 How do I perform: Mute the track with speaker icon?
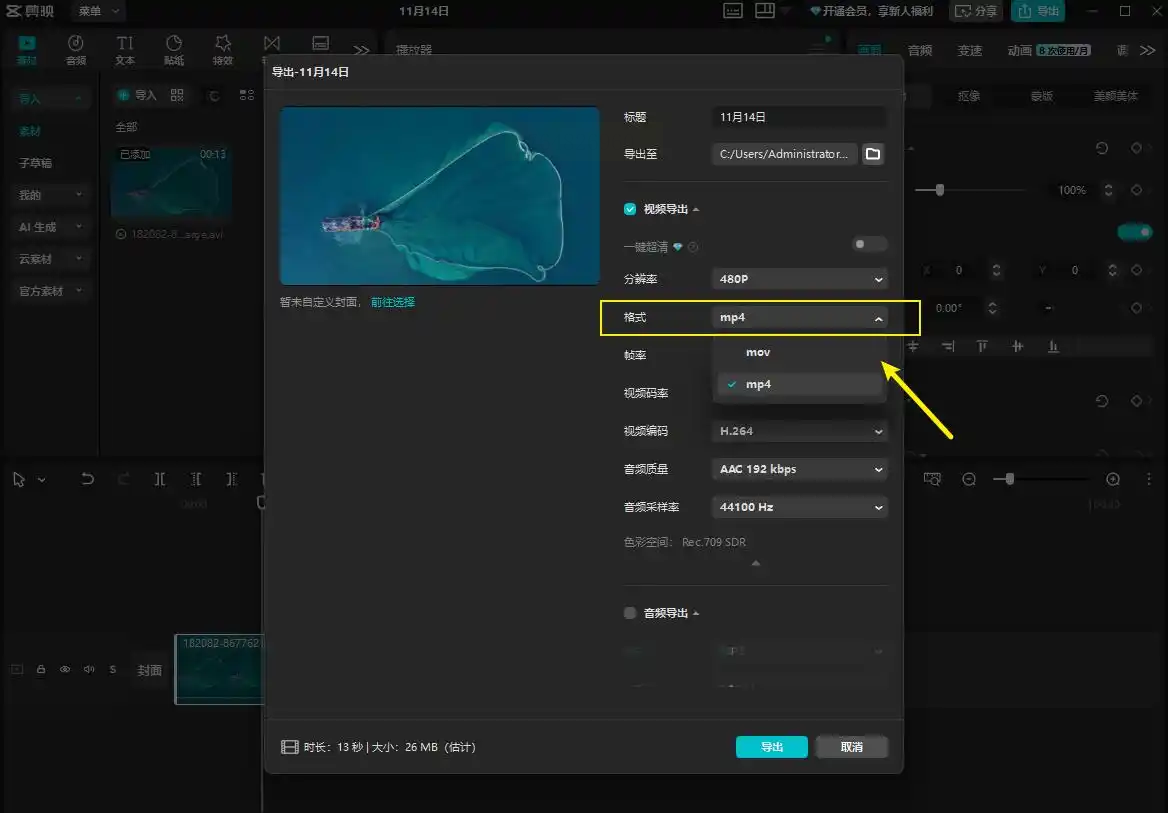89,670
